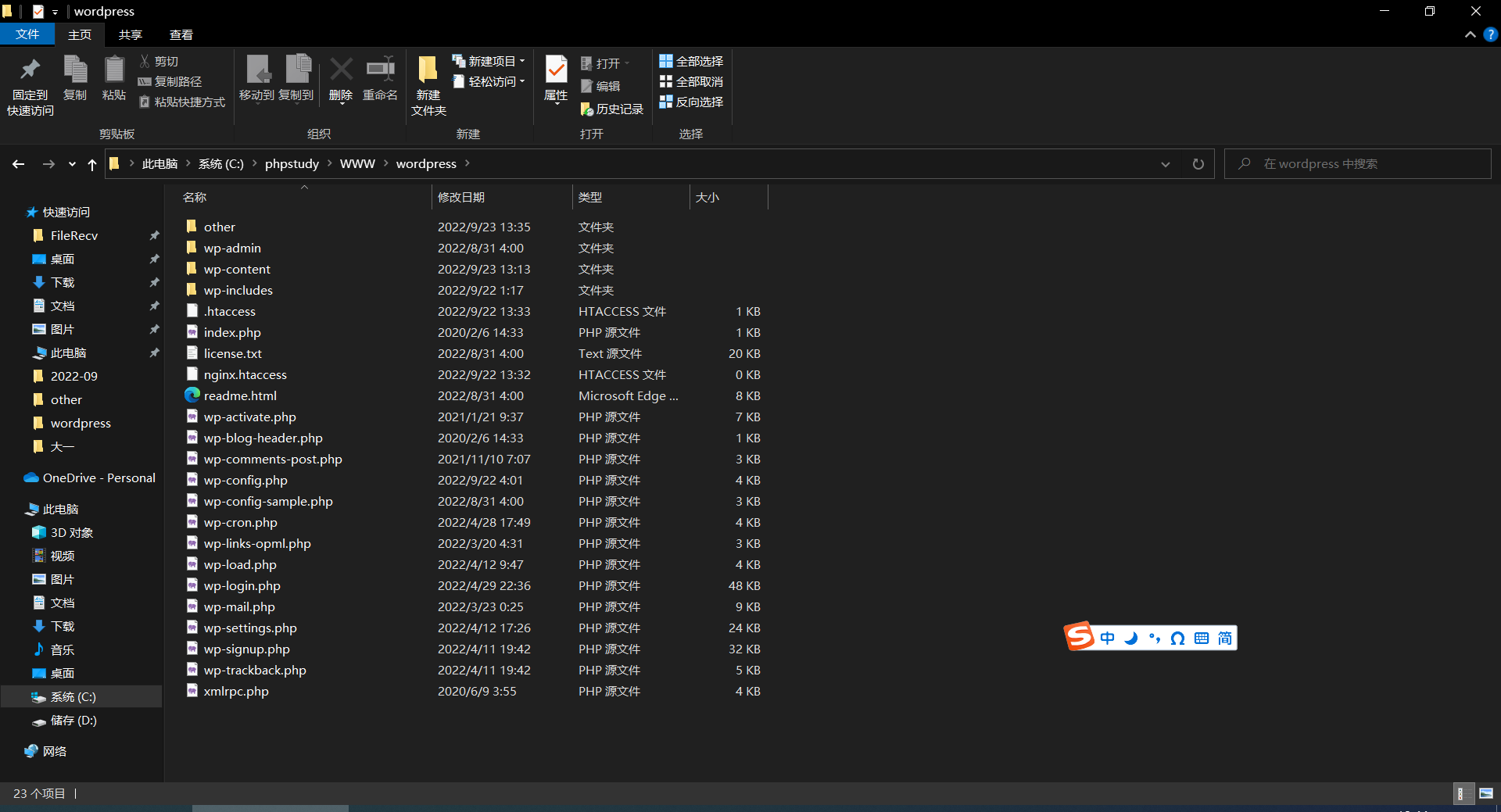Expand the address bar history dropdown
The height and width of the screenshot is (812, 1501).
coord(1165,164)
